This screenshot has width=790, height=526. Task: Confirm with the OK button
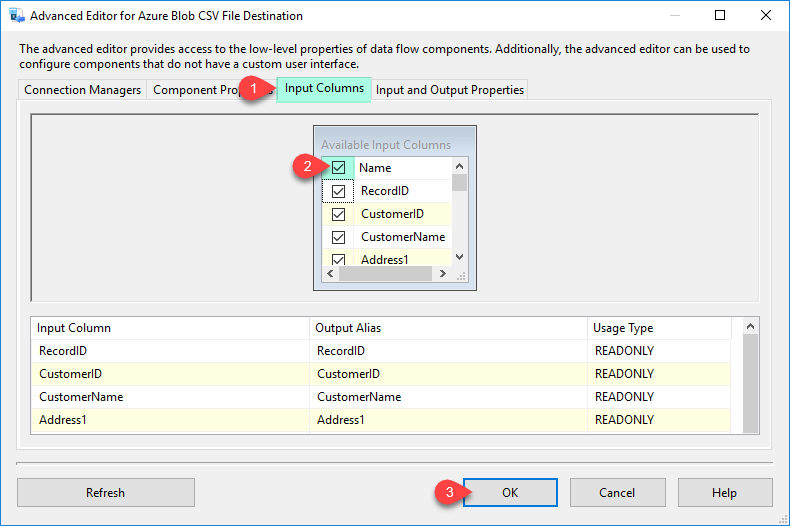(510, 493)
